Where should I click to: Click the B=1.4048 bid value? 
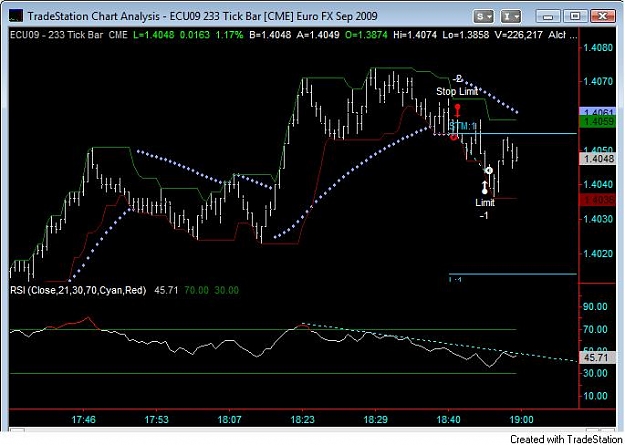(270, 35)
